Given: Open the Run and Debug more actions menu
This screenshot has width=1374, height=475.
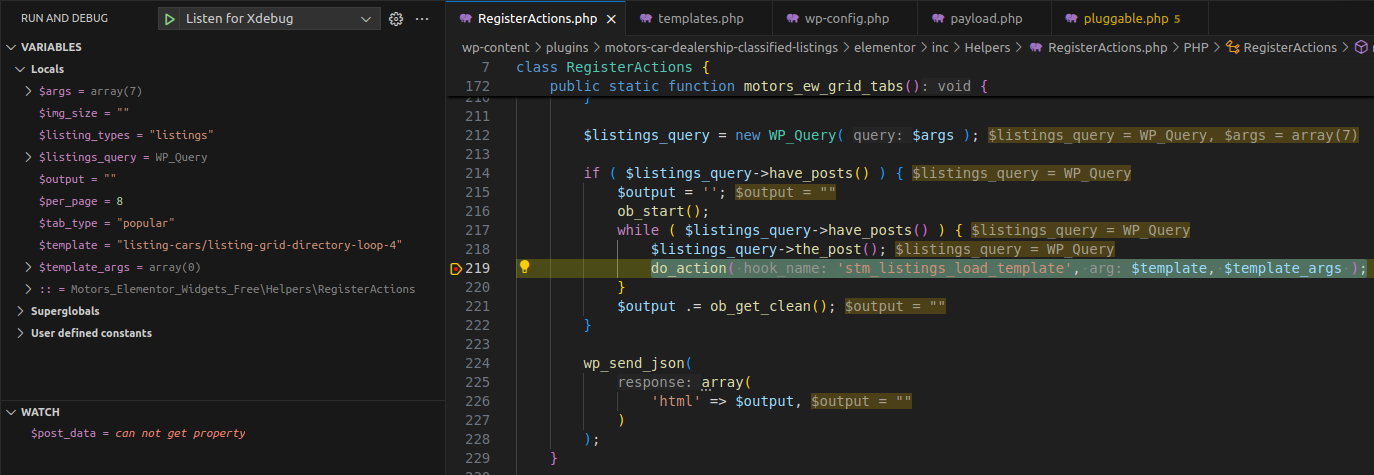Looking at the screenshot, I should 422,19.
